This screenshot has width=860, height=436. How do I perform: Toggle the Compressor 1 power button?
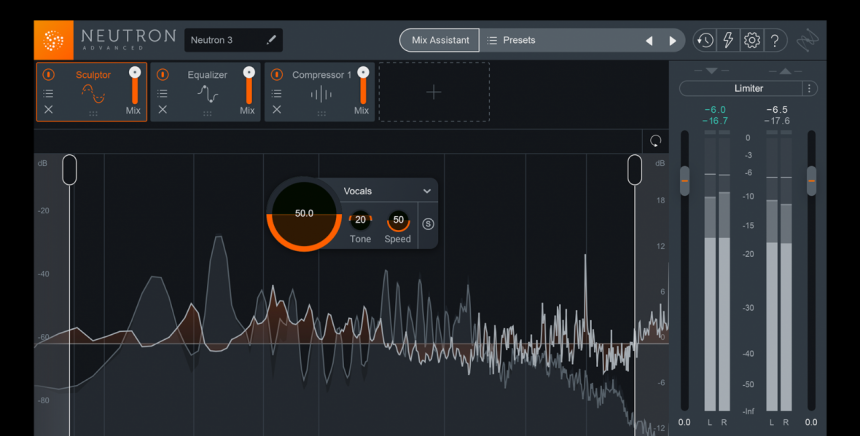point(276,74)
